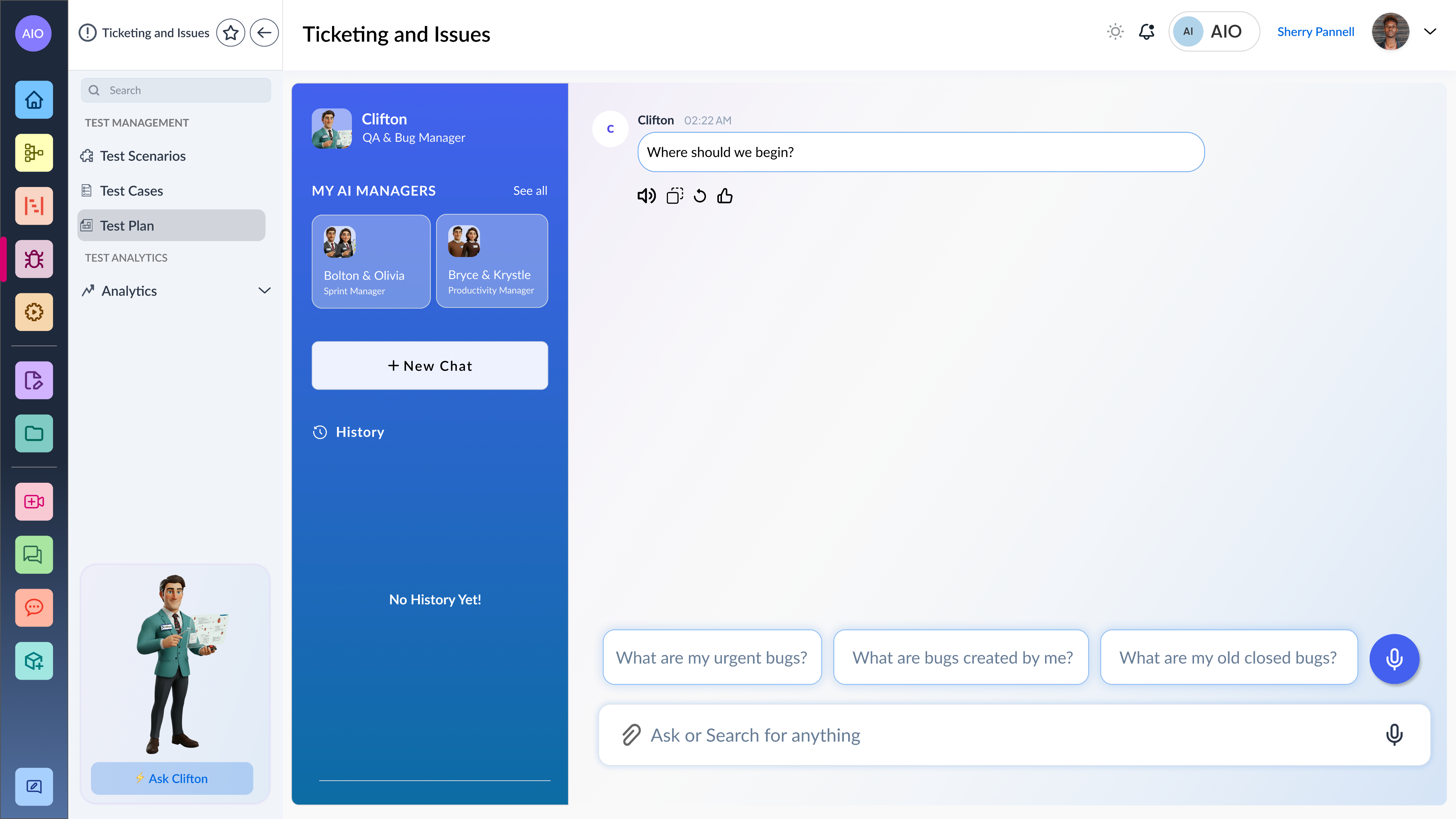Viewport: 1456px width, 819px height.
Task: Open Test Cases in sidebar
Action: point(131,191)
